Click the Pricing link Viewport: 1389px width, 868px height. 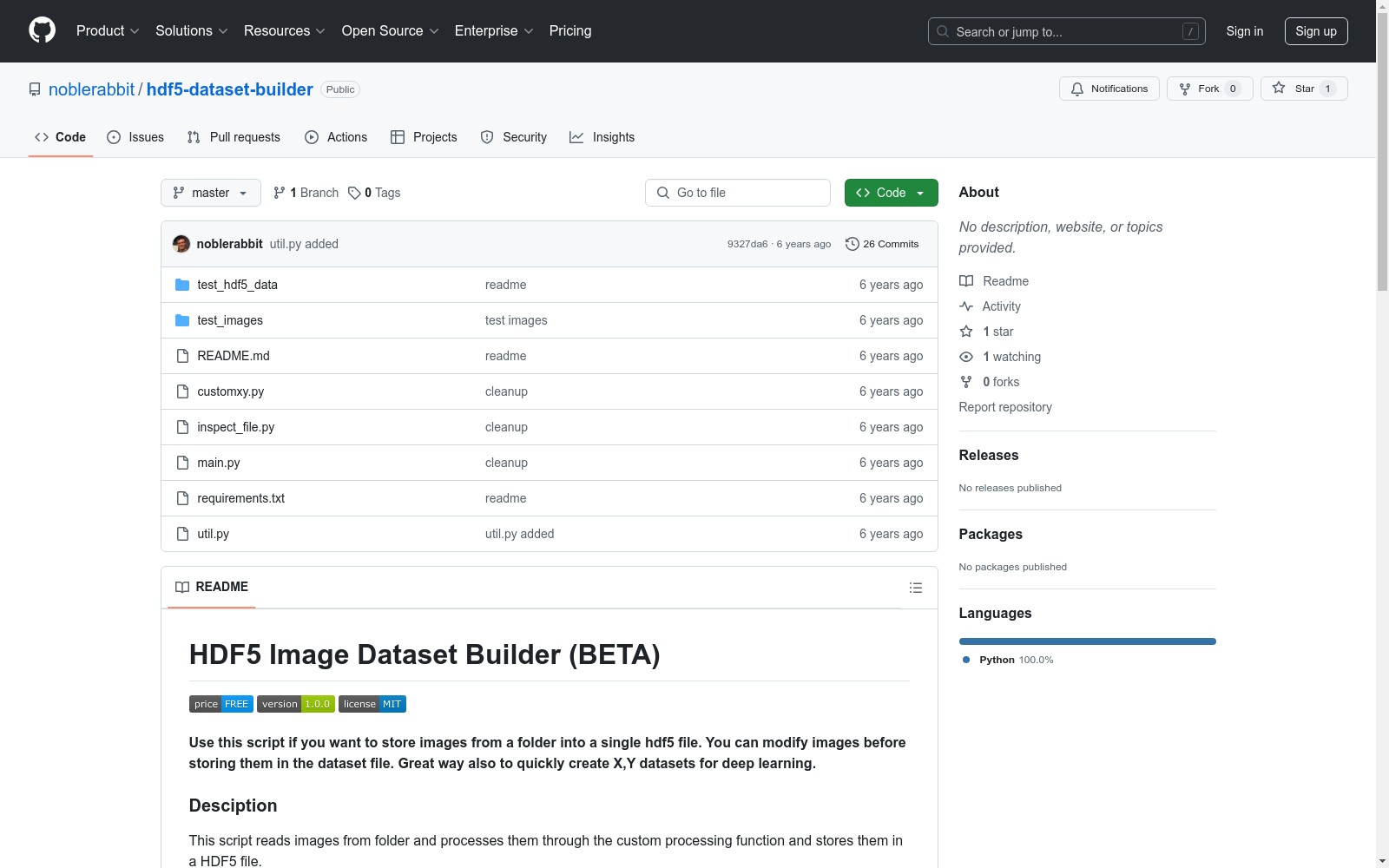pyautogui.click(x=570, y=31)
